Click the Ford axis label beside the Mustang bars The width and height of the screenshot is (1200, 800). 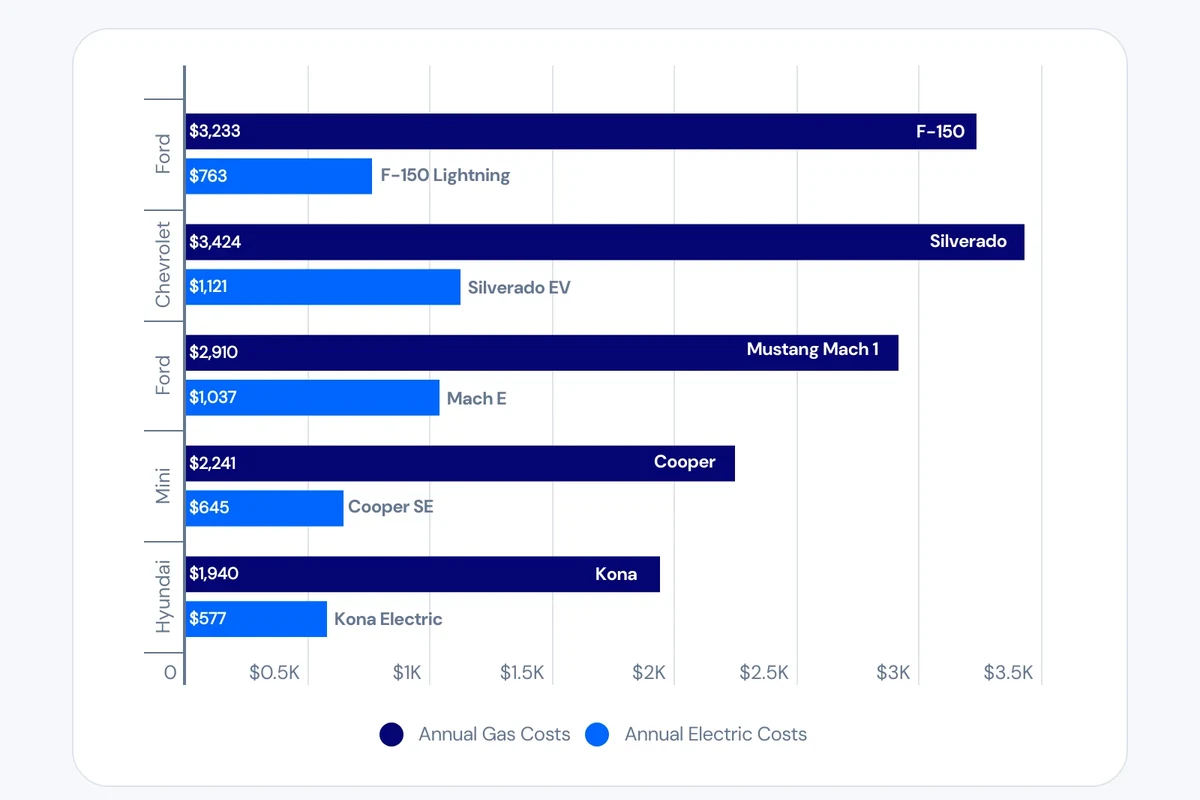(163, 375)
